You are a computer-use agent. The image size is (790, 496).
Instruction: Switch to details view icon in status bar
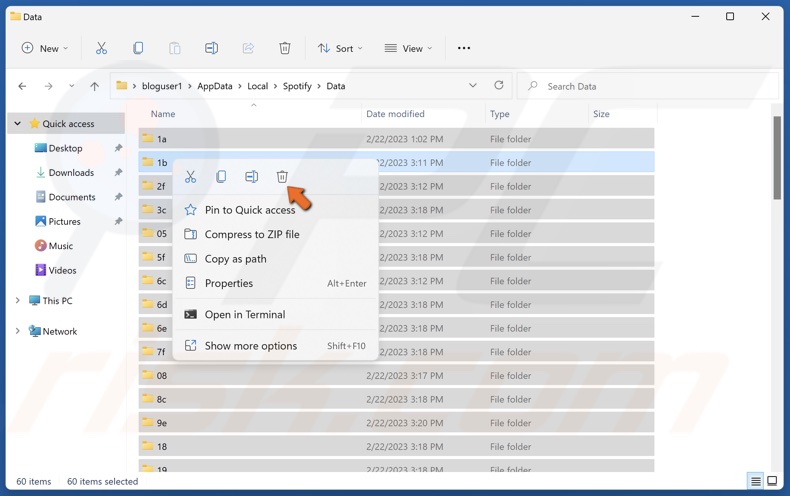[x=756, y=481]
